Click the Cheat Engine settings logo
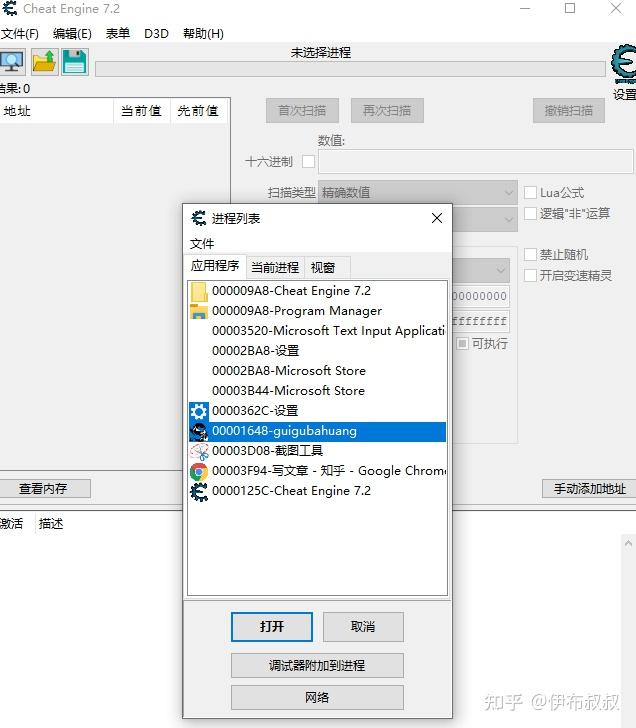Screen dimensions: 636x728 pos(623,64)
